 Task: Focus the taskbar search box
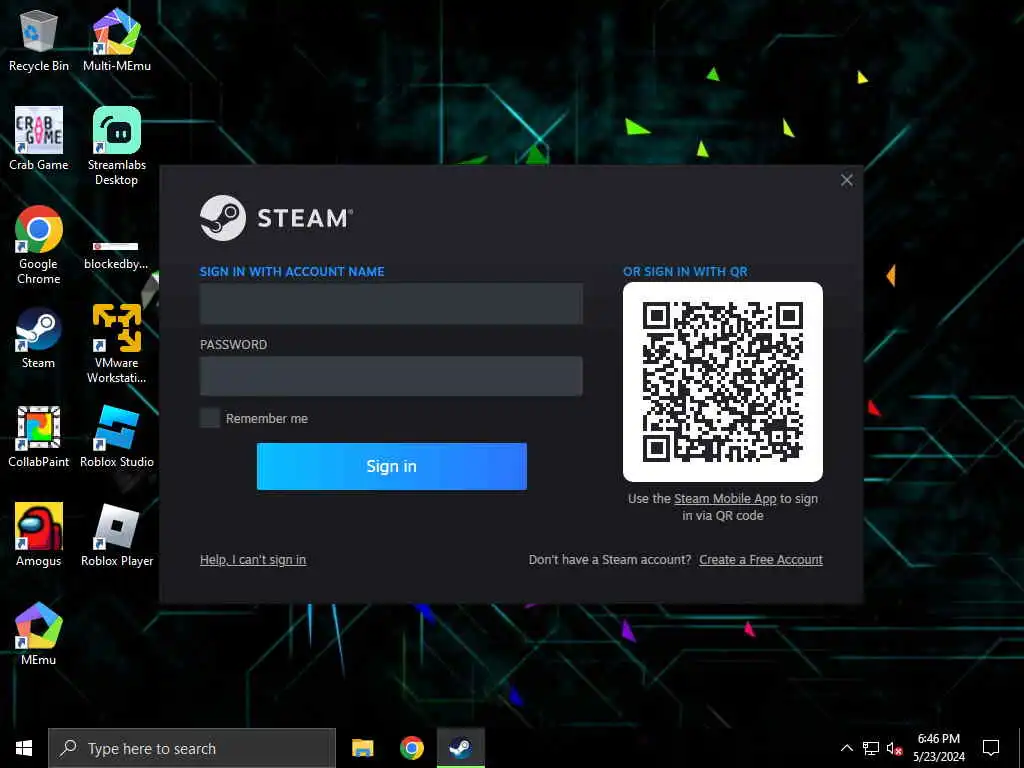(x=192, y=748)
